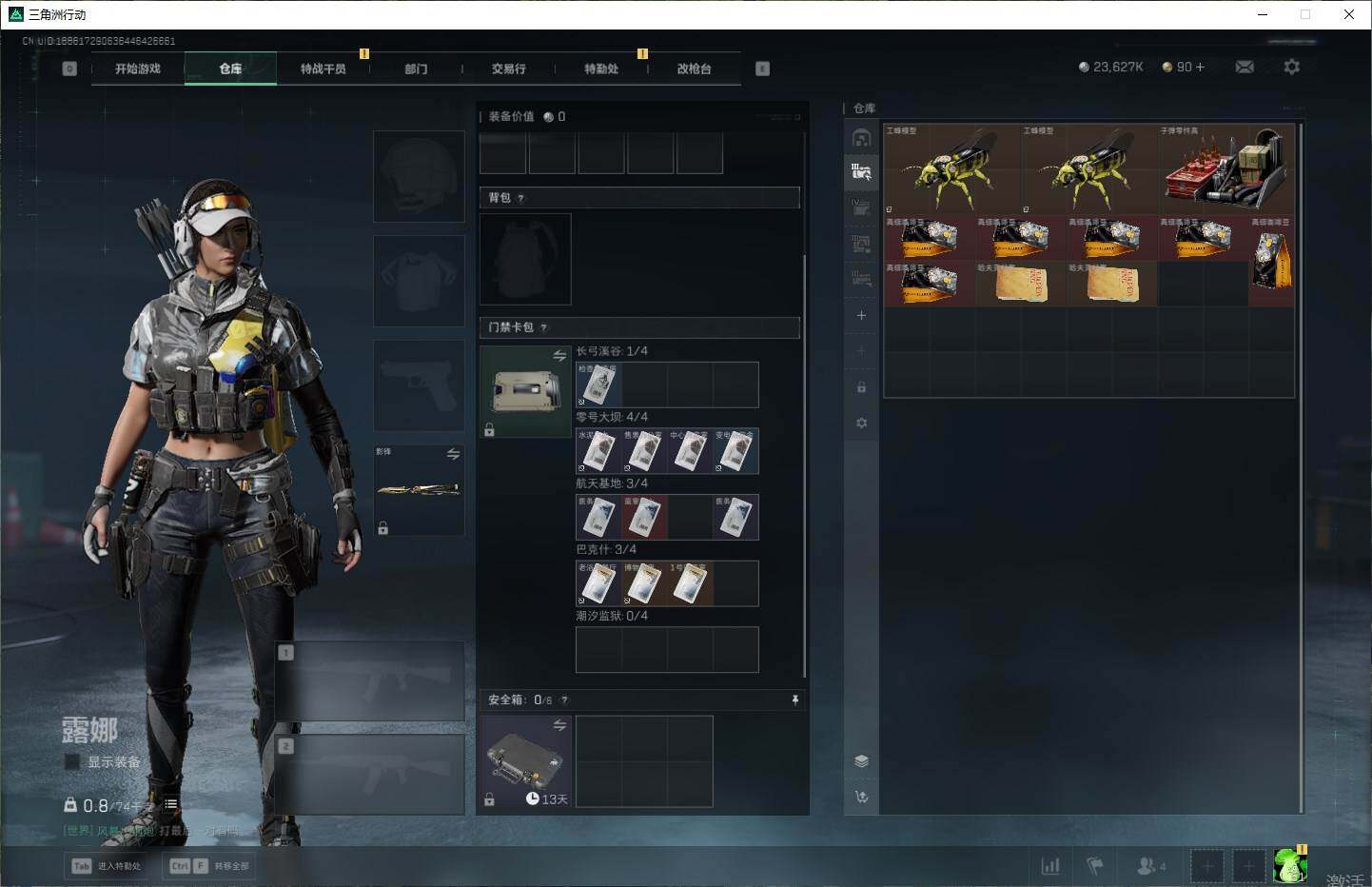Switch to the 特勤处 tab
The image size is (1372, 887).
click(x=601, y=69)
